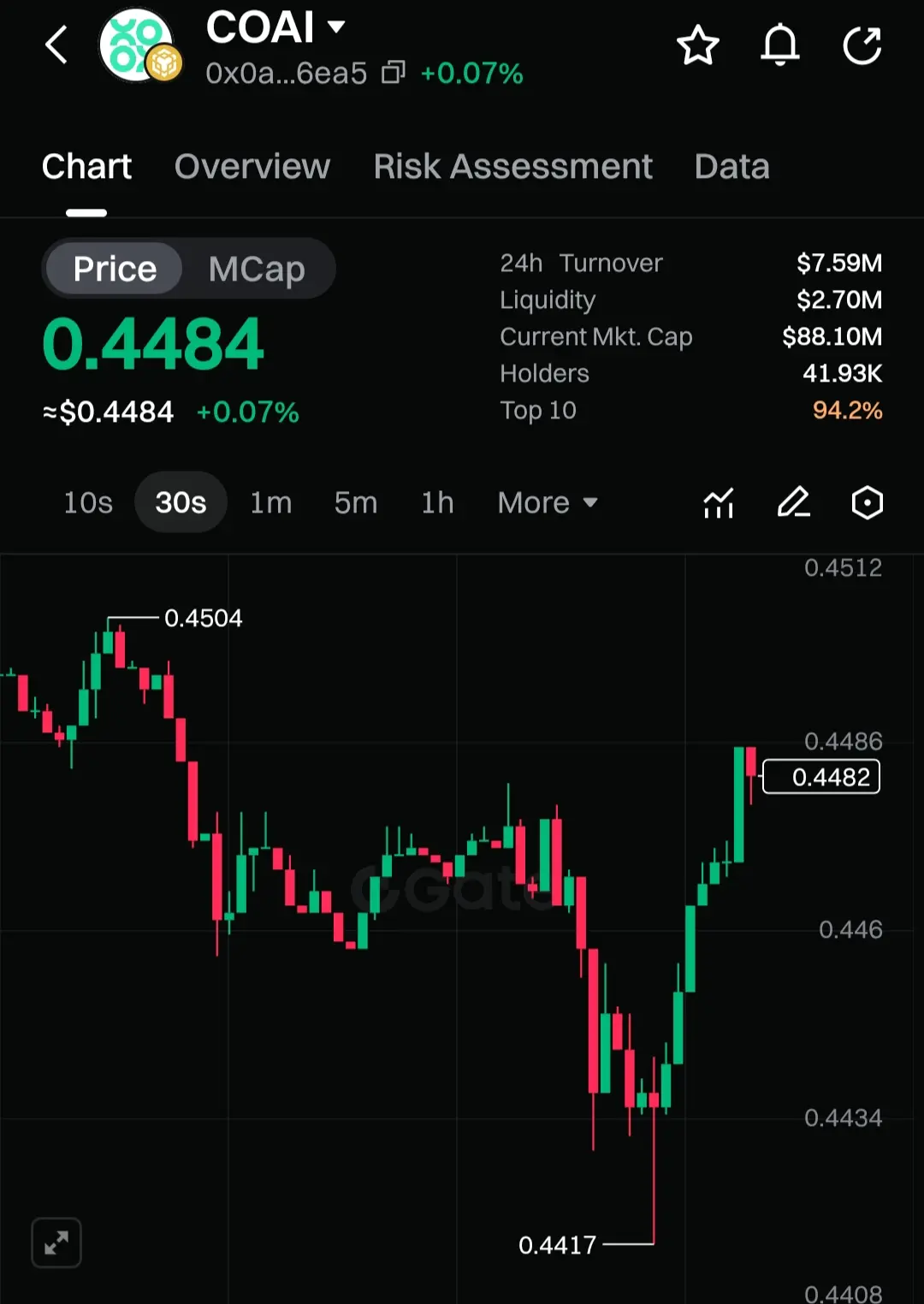Choose the 5m chart interval

coord(356,502)
